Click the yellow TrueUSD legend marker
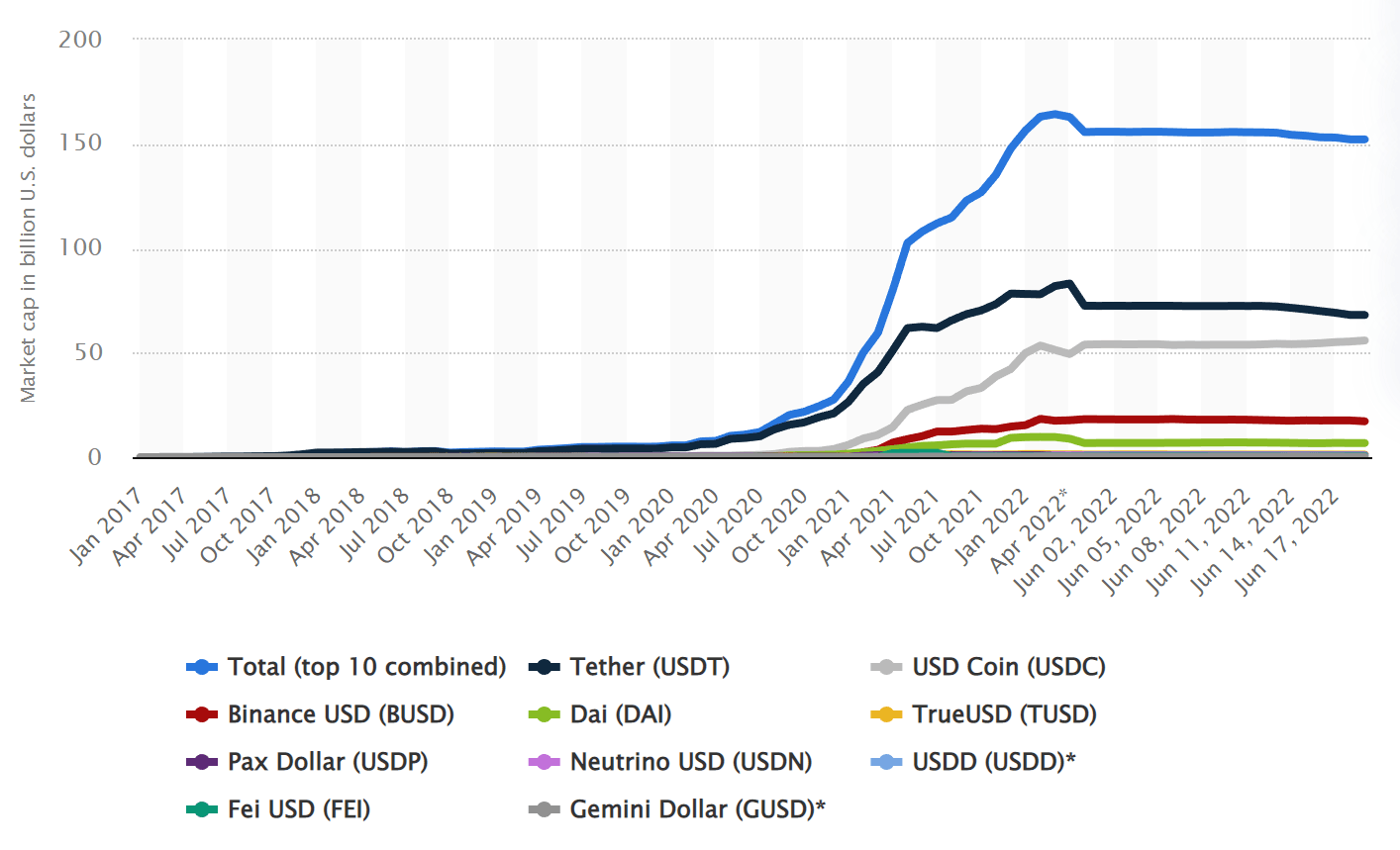Image resolution: width=1400 pixels, height=850 pixels. click(887, 714)
